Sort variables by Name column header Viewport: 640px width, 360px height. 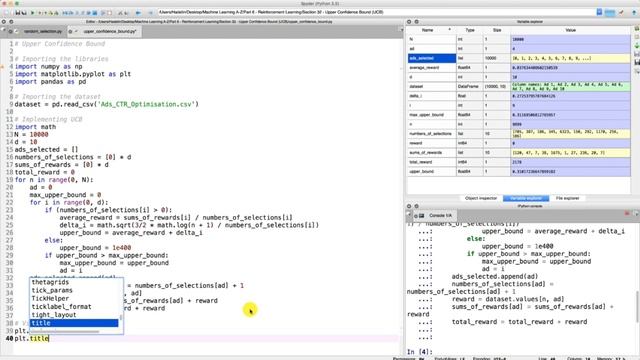click(431, 30)
